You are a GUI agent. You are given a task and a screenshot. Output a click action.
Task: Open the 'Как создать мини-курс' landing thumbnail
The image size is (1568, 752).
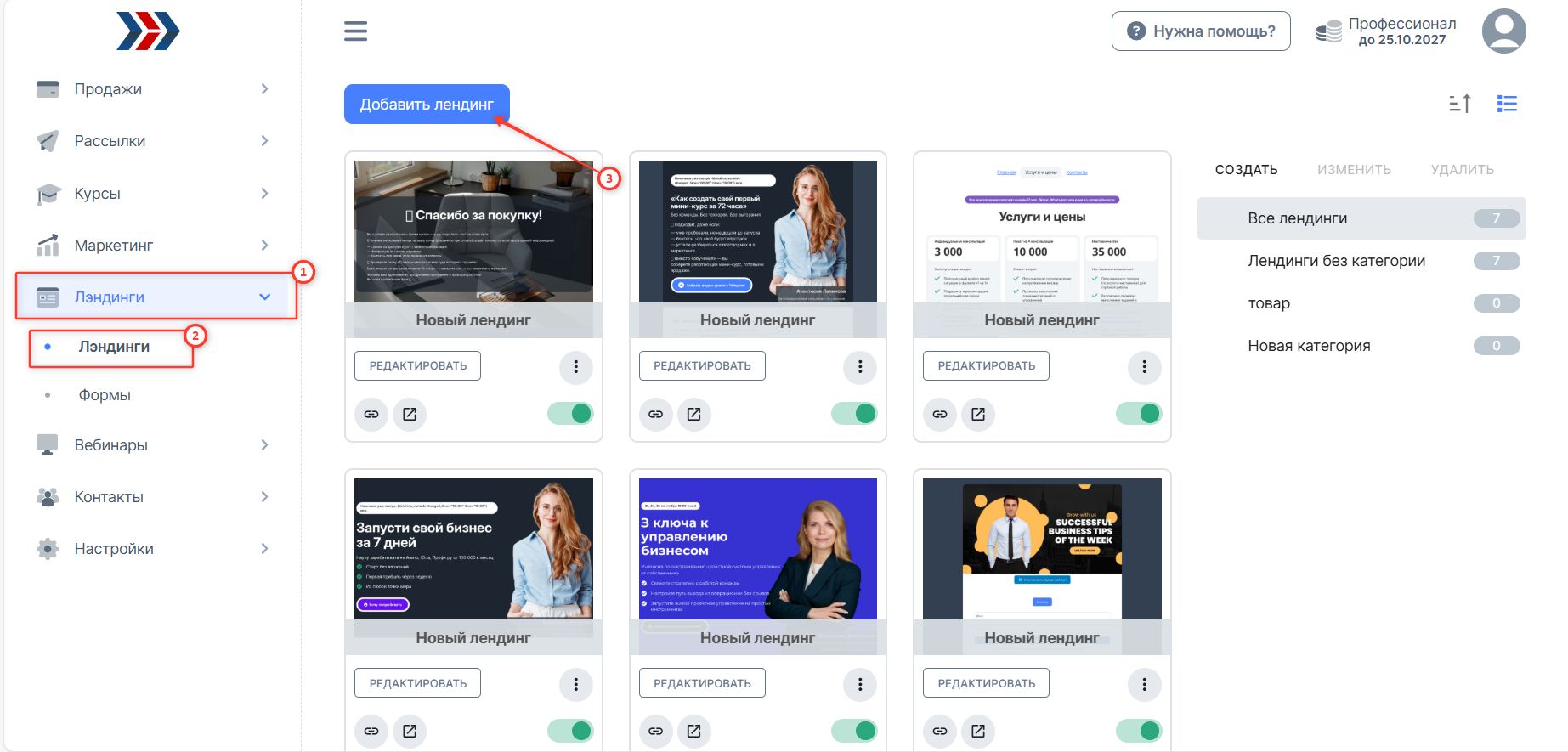(757, 231)
